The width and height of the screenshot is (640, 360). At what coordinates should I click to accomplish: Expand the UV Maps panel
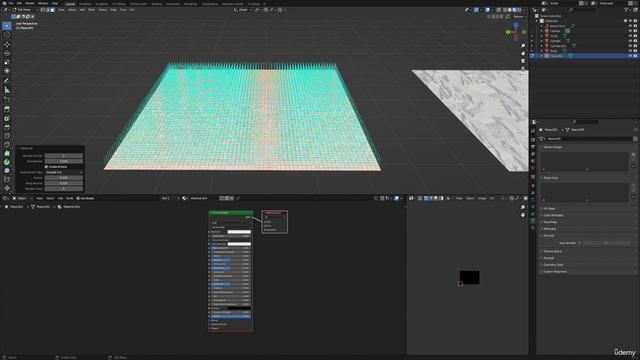[549, 209]
